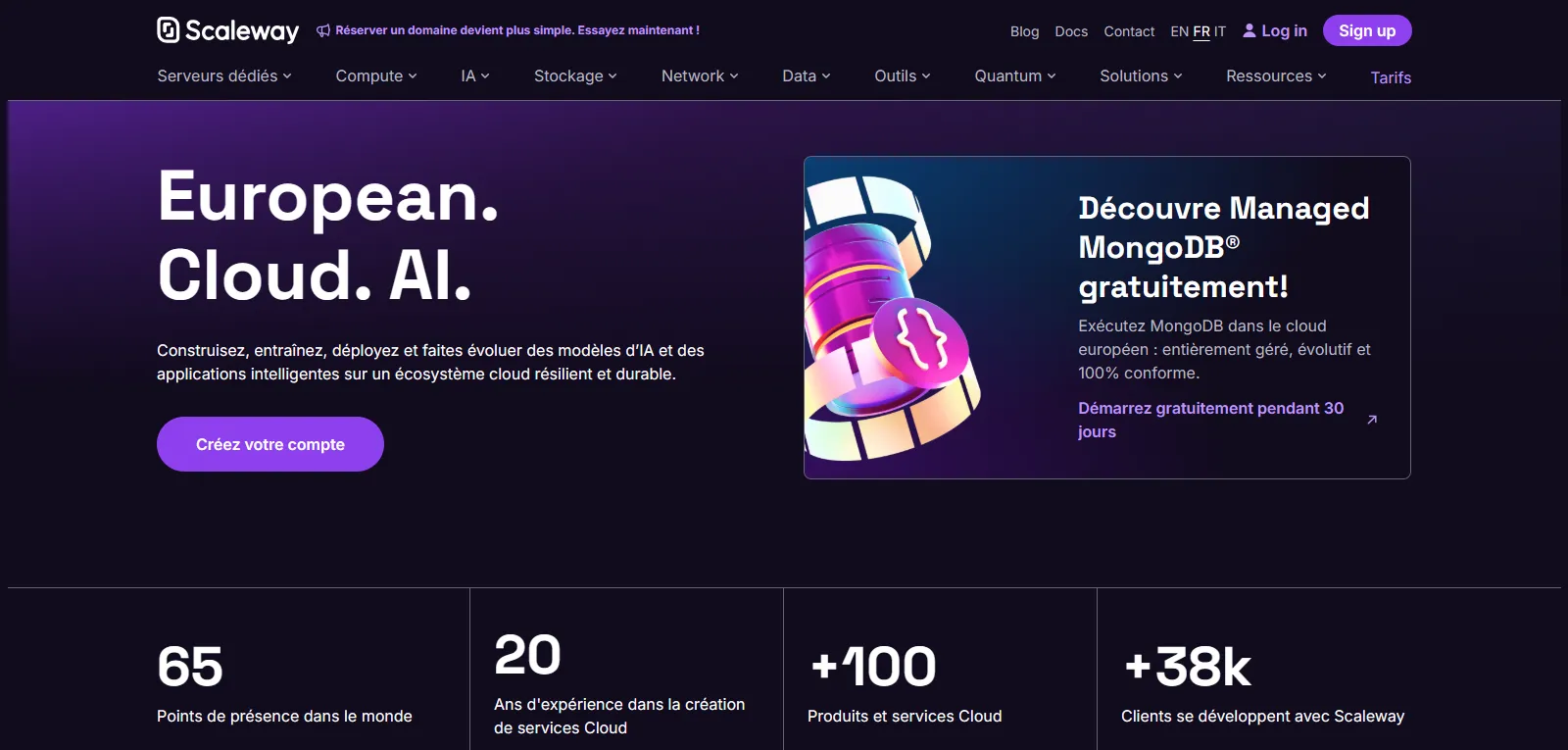The height and width of the screenshot is (750, 1568).
Task: Expand the Compute dropdown
Action: click(376, 75)
